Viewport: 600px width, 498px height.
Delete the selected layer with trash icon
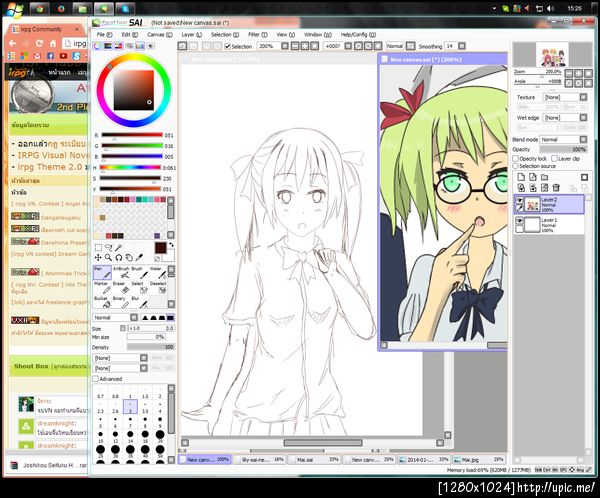pos(556,188)
